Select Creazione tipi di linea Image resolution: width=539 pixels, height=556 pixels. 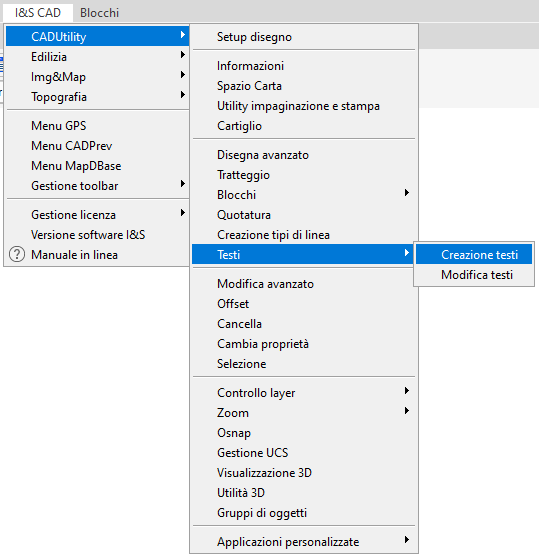(x=304, y=234)
